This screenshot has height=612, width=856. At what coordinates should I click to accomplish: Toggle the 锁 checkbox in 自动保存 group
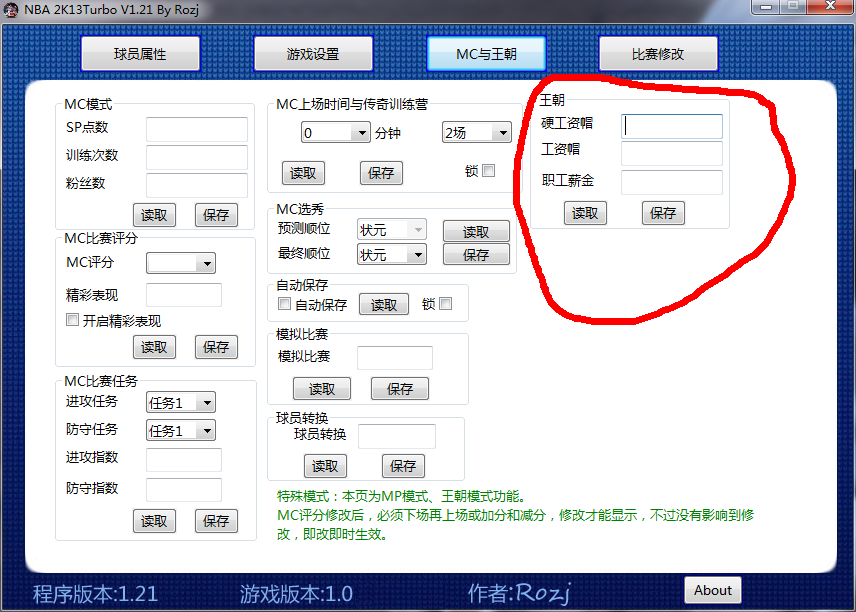(445, 304)
